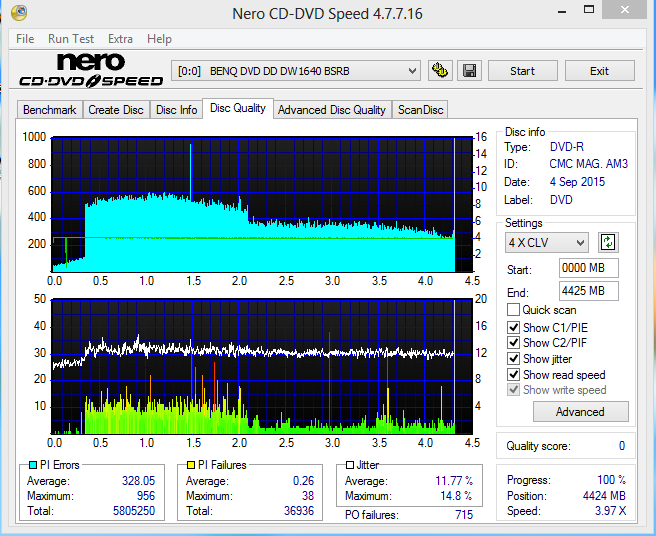Open the drive selection dropdown
656x536 pixels.
click(x=296, y=71)
